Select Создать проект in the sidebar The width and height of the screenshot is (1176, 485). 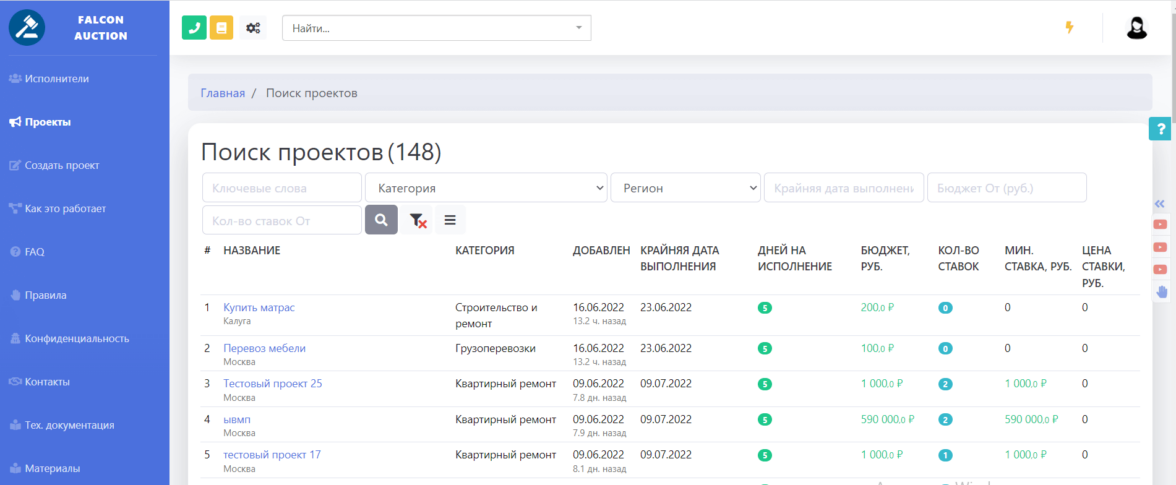pos(61,165)
